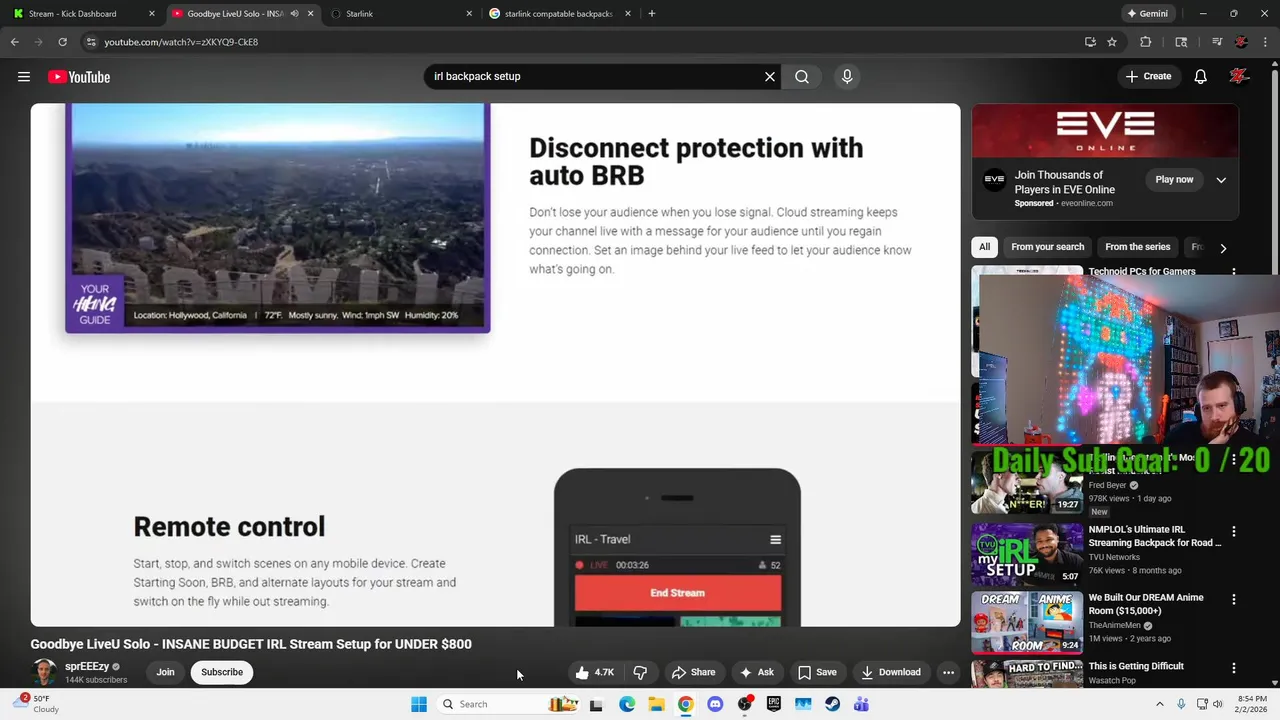Click the Join channel button
This screenshot has width=1280, height=720.
[x=165, y=672]
